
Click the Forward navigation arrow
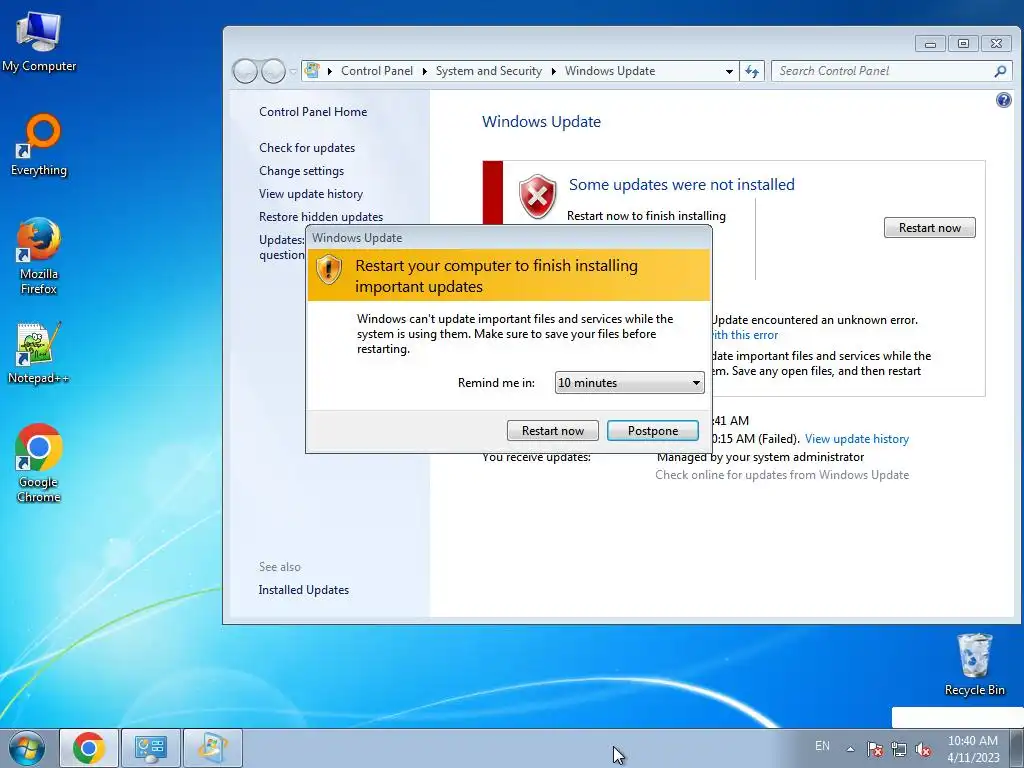[273, 71]
